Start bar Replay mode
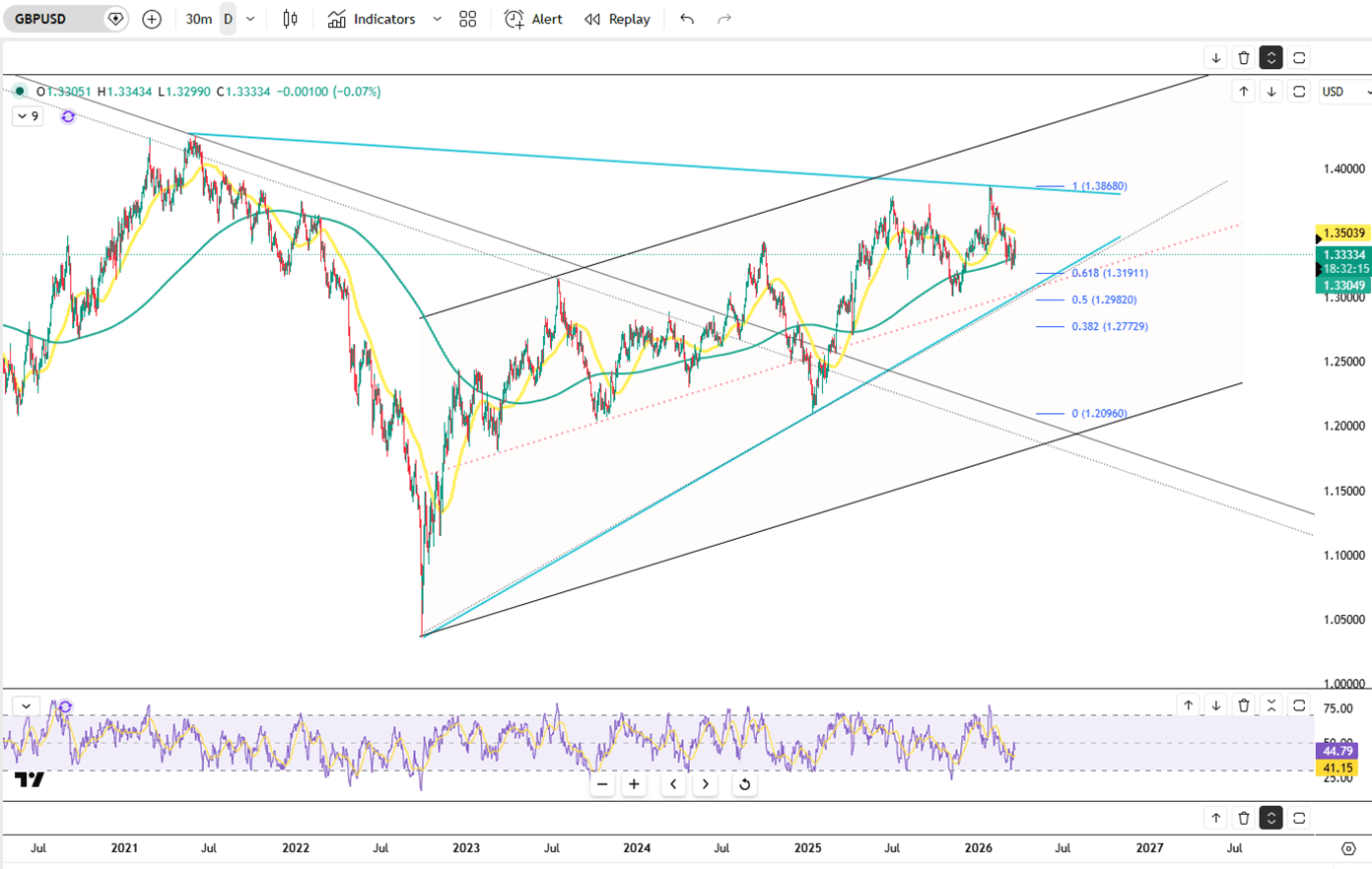 617,19
